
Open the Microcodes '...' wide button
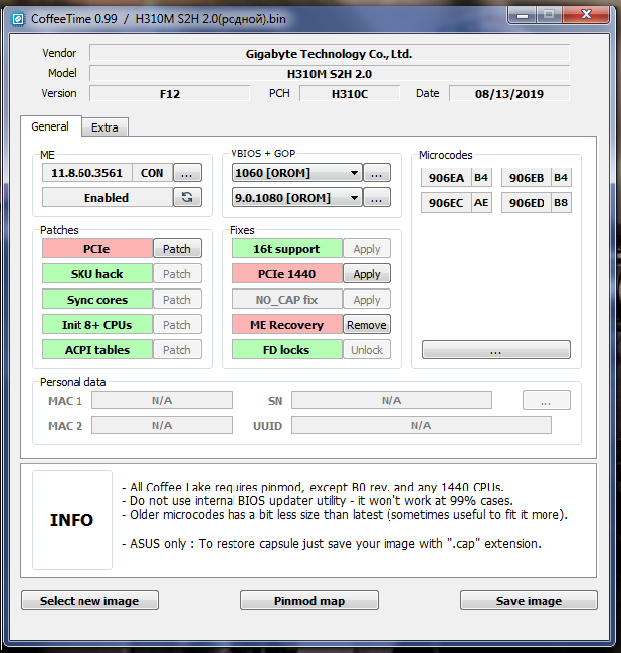coord(496,349)
